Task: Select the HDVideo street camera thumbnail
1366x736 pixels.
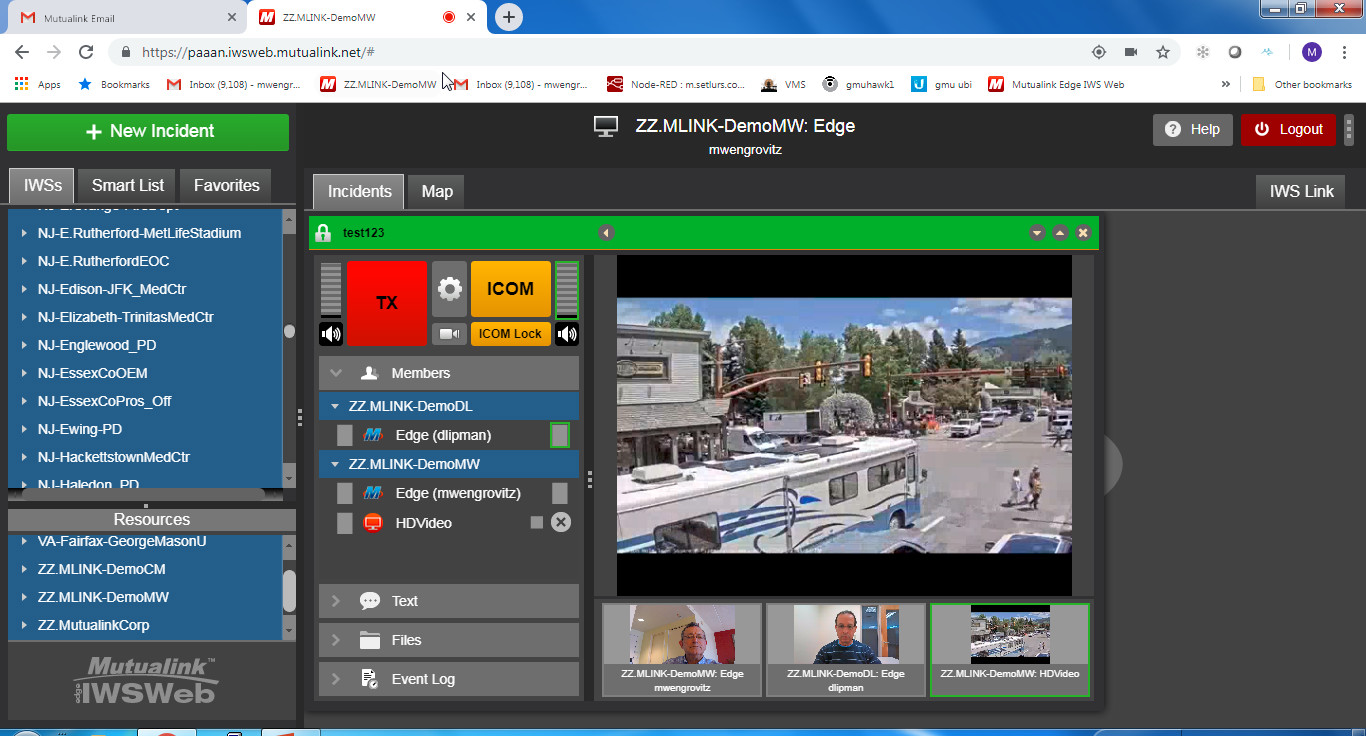Action: tap(1010, 649)
